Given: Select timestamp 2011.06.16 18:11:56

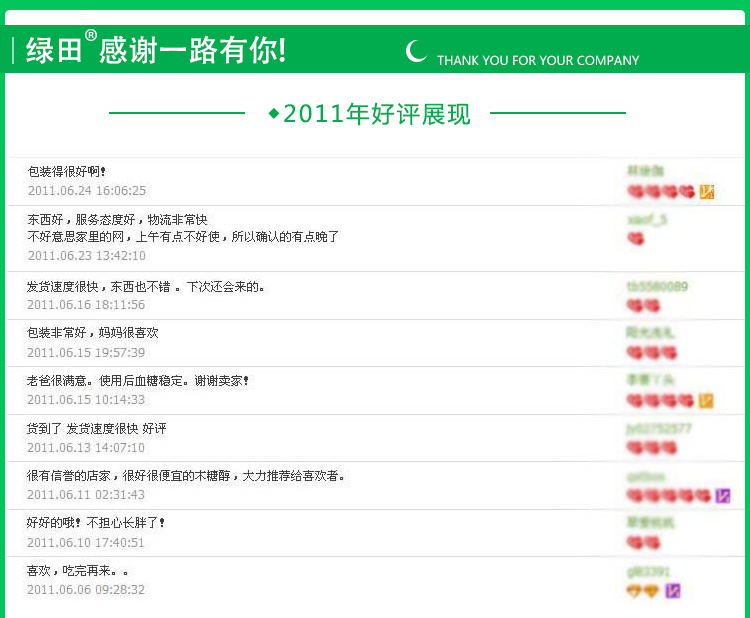Looking at the screenshot, I should point(86,305).
